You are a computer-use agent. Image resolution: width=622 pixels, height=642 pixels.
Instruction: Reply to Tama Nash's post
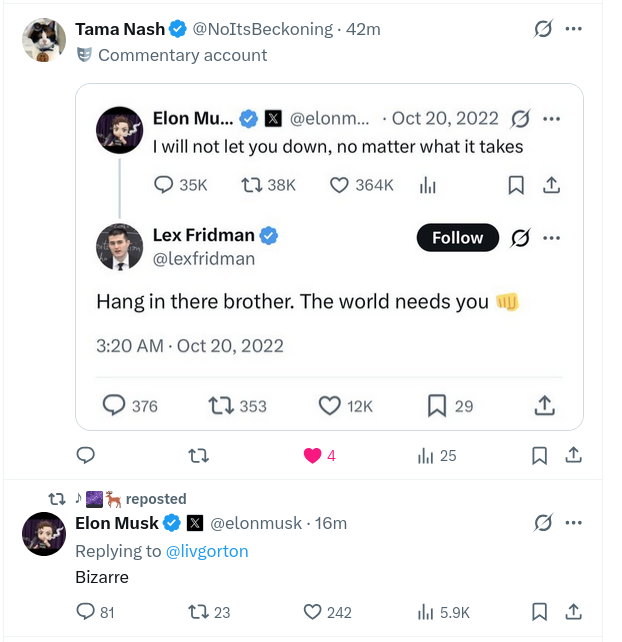pyautogui.click(x=86, y=455)
